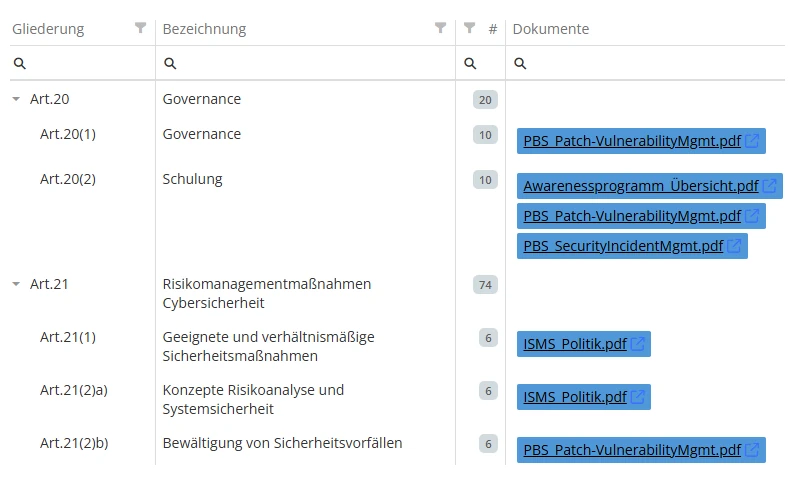This screenshot has height=485, width=795.
Task: Open PBS_SecurityIncidentMgmt.pdf document link
Action: [623, 246]
